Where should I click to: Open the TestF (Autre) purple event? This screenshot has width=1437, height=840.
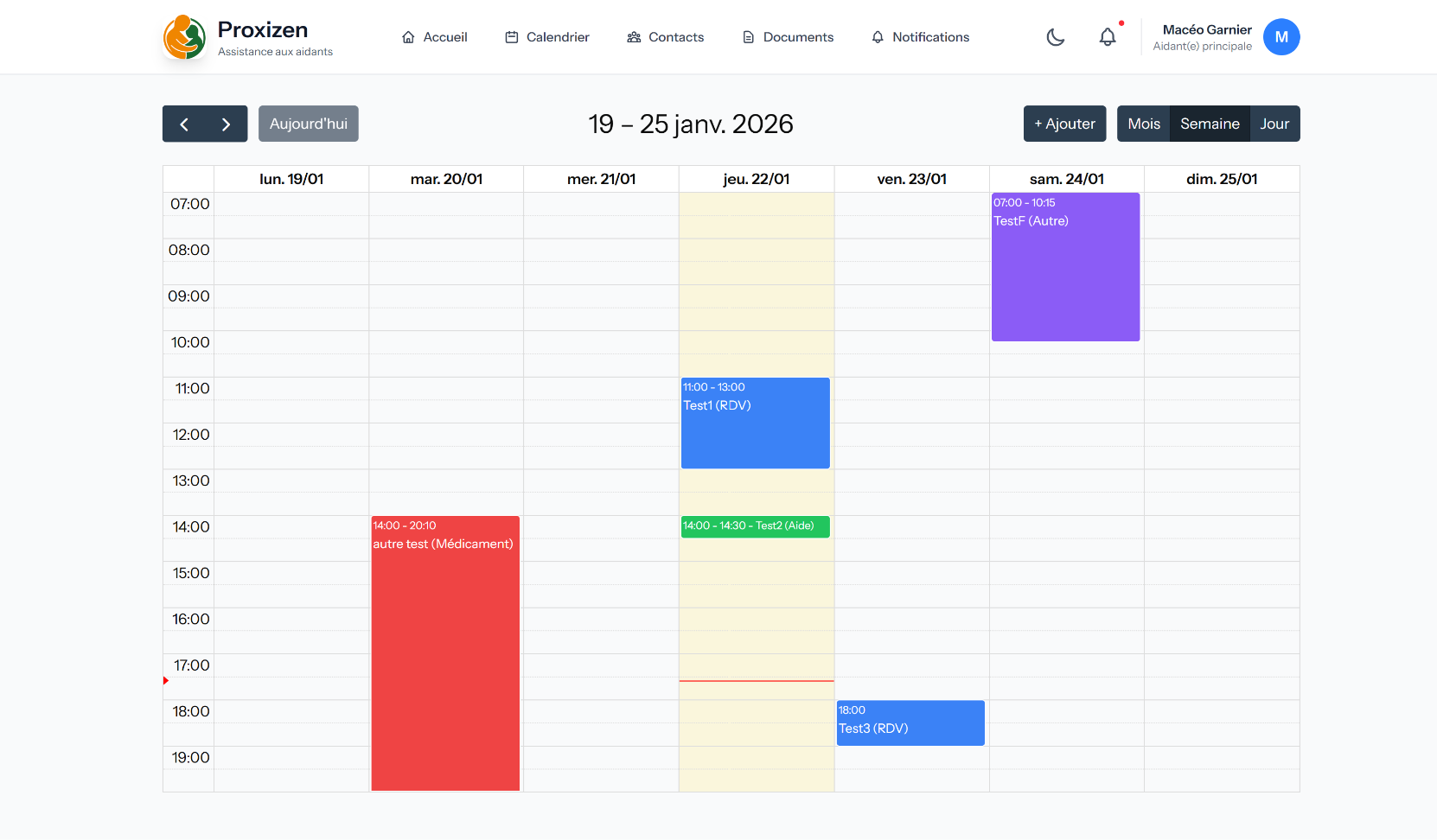1065,267
